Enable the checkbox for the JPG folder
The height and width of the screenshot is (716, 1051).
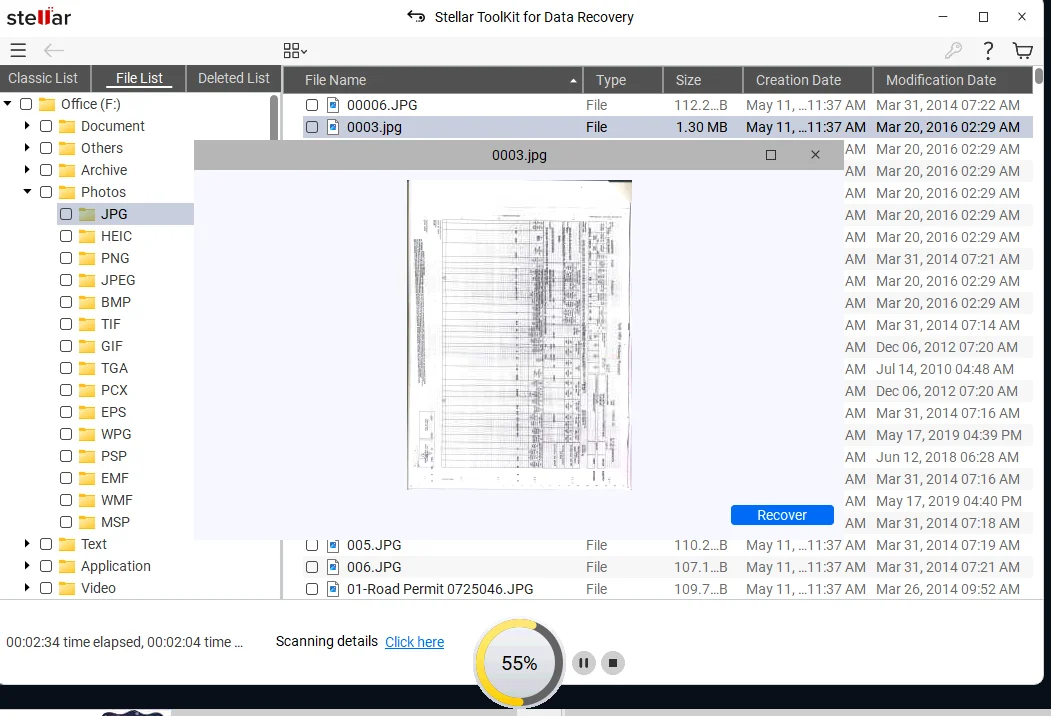click(x=64, y=213)
